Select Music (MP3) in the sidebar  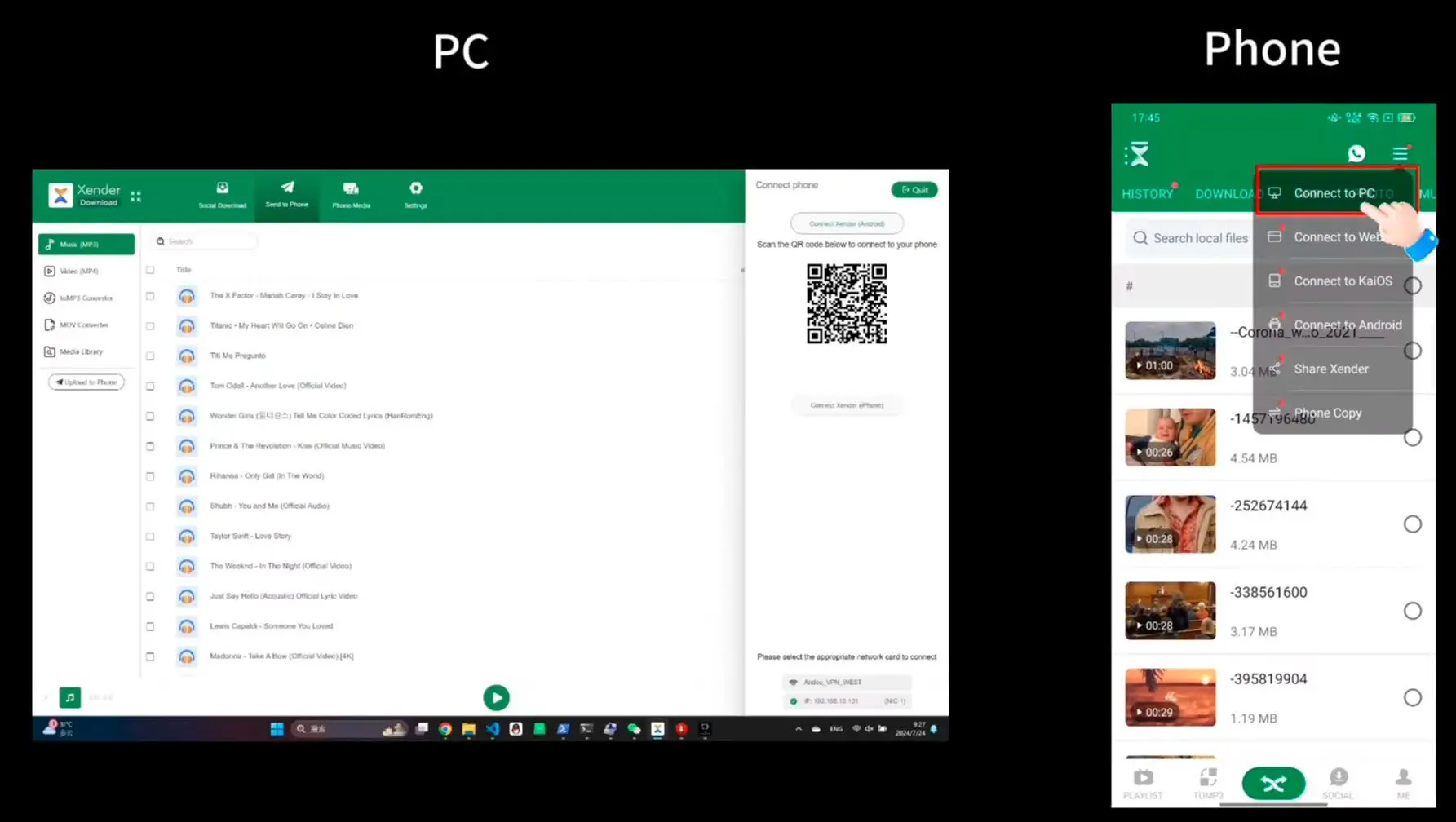pos(86,244)
